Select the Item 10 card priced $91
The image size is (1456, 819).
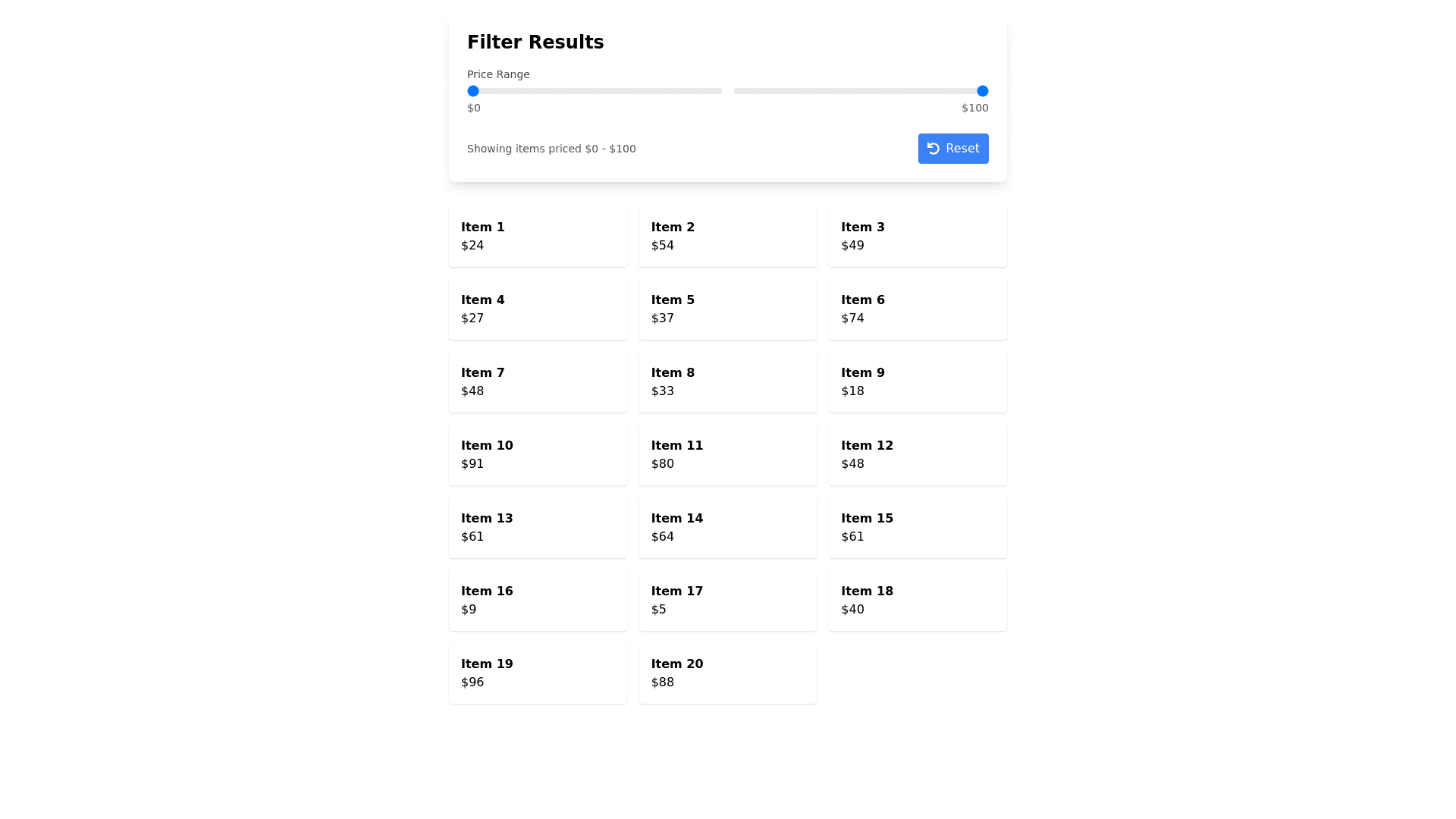coord(538,455)
